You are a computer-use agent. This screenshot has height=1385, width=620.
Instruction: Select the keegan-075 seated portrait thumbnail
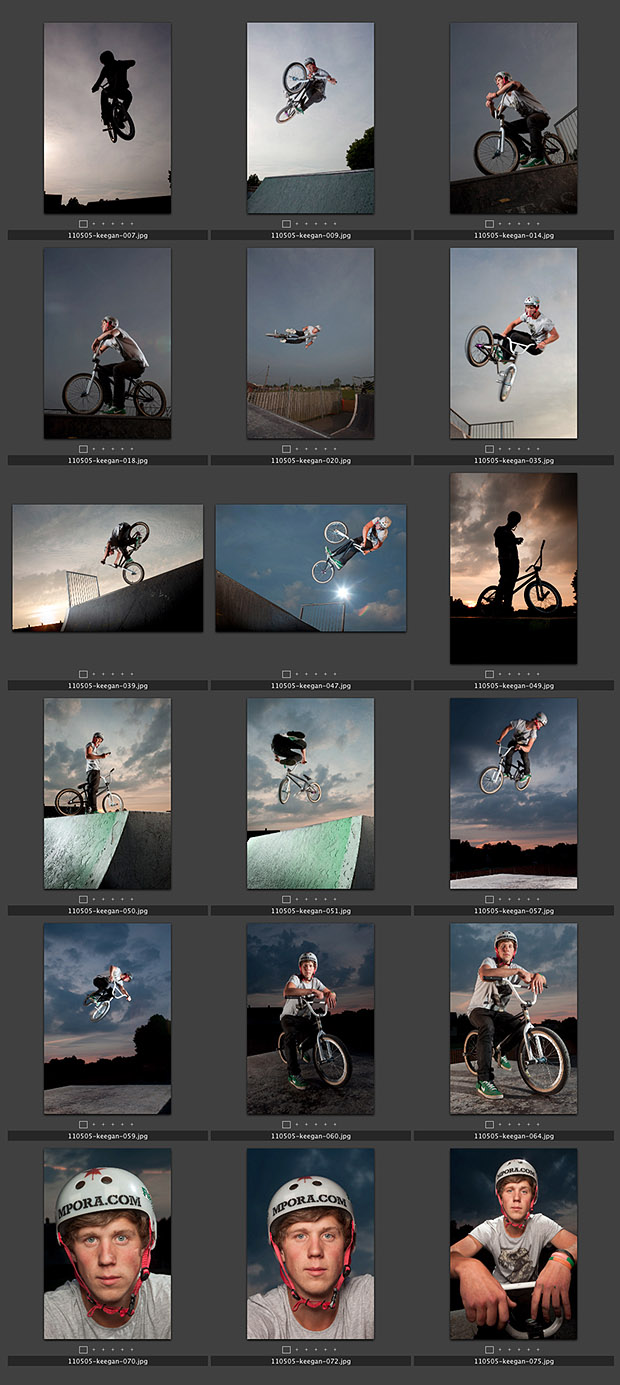(x=513, y=1243)
